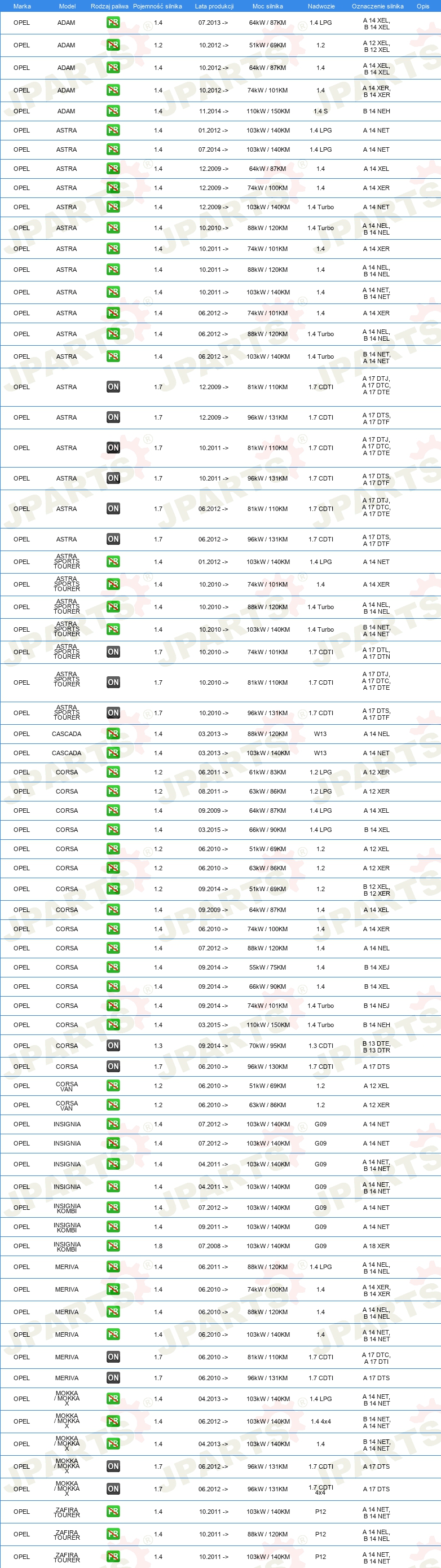Select the '1.8' engine capacity cell
Image resolution: width=441 pixels, height=1568 pixels.
point(158,1246)
